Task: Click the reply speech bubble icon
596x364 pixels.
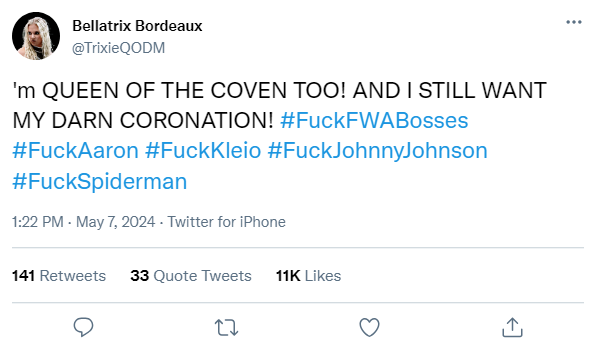Action: click(x=83, y=327)
